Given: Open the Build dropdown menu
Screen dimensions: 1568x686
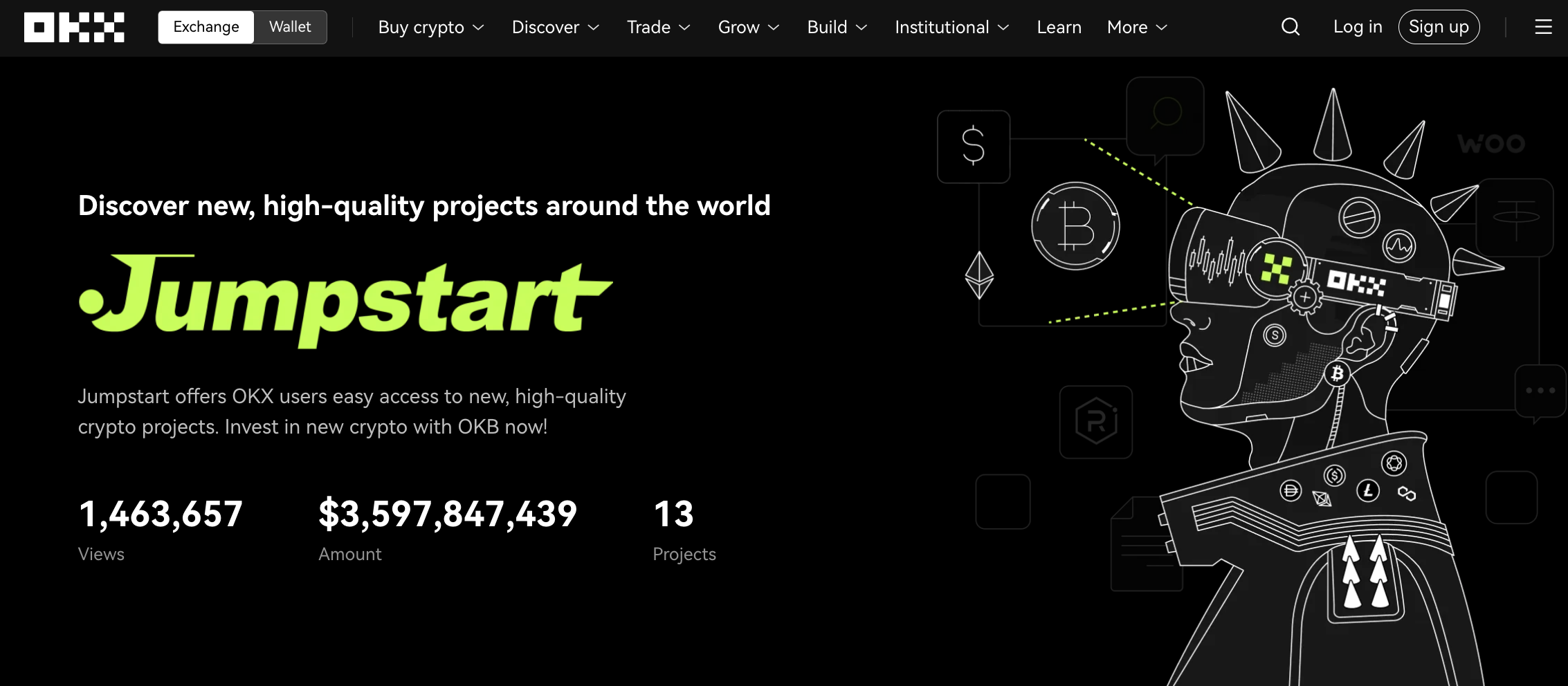Looking at the screenshot, I should tap(837, 27).
